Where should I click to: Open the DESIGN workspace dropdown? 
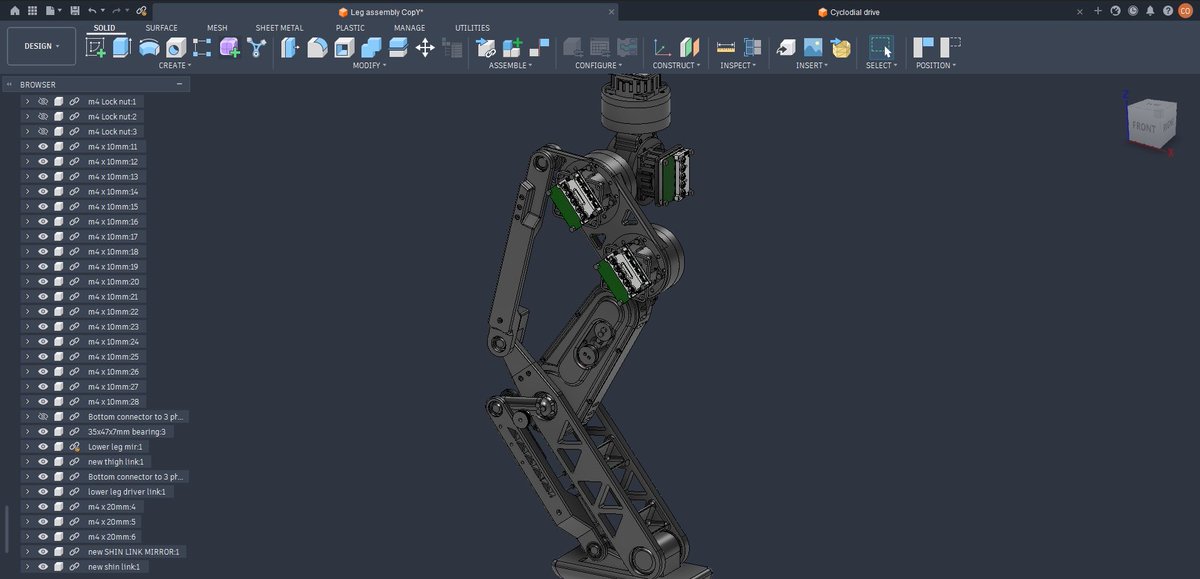coord(41,46)
